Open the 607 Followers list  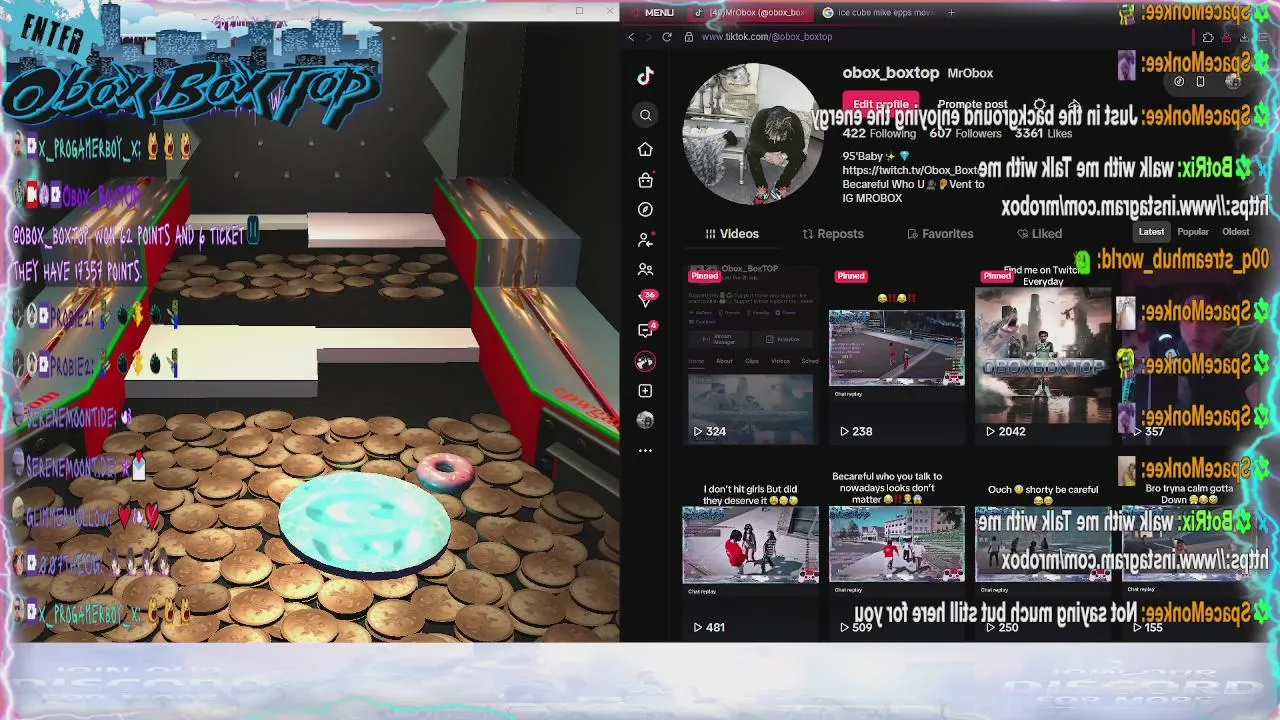[965, 133]
